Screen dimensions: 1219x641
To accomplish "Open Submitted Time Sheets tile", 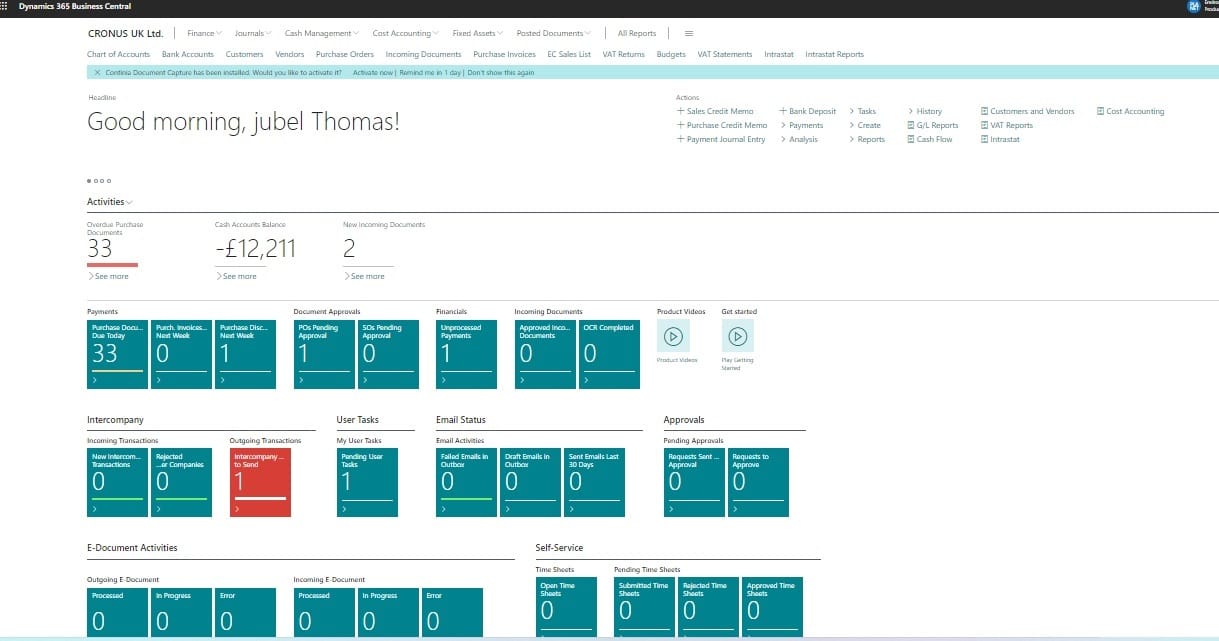I will coord(645,606).
